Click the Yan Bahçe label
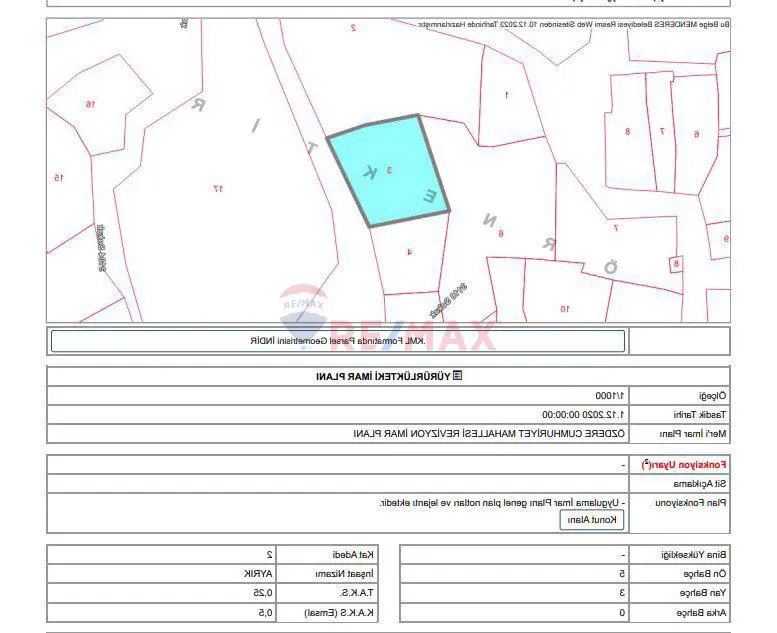777x633 pixels. coord(703,593)
